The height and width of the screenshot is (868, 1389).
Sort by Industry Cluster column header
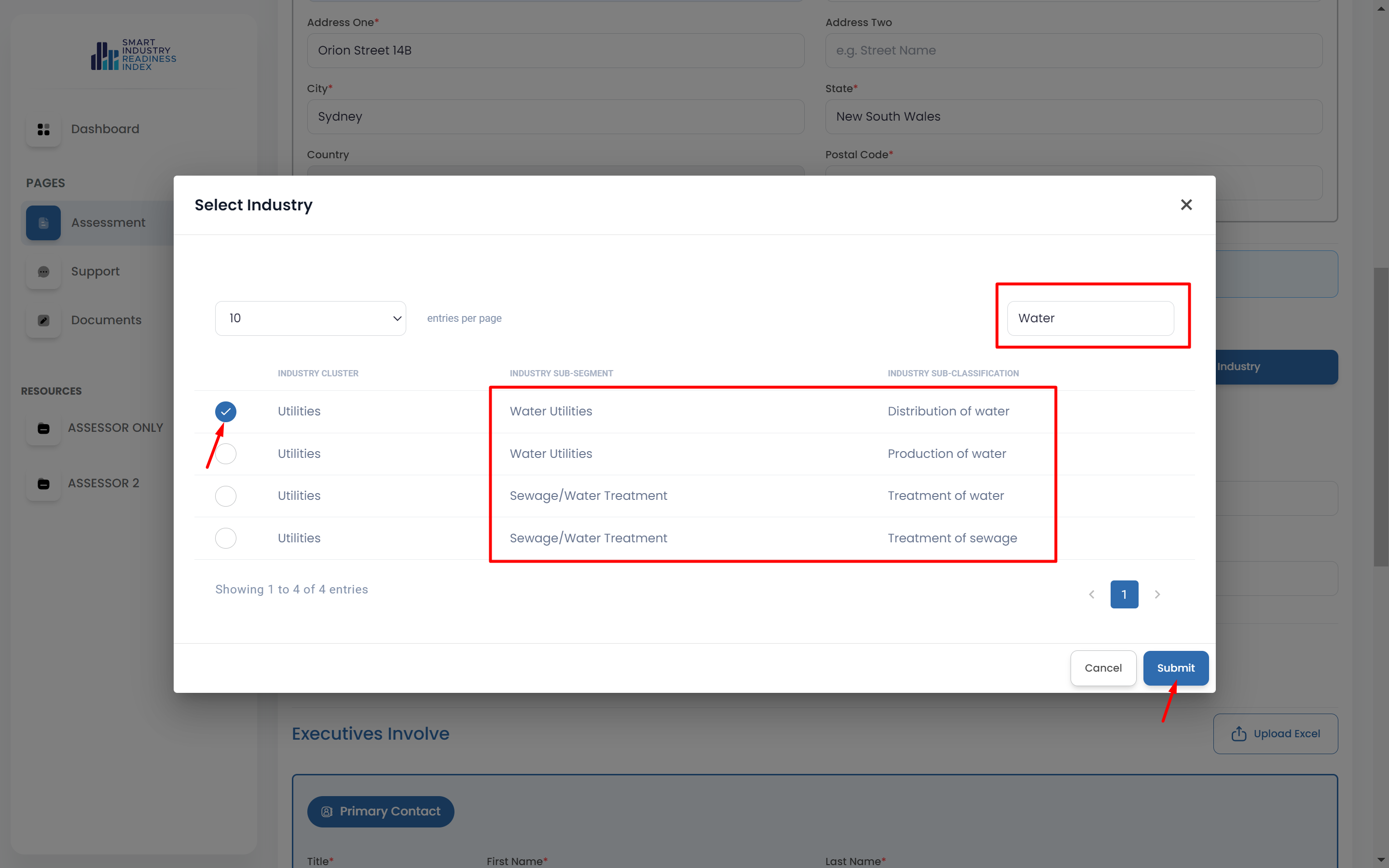[318, 373]
